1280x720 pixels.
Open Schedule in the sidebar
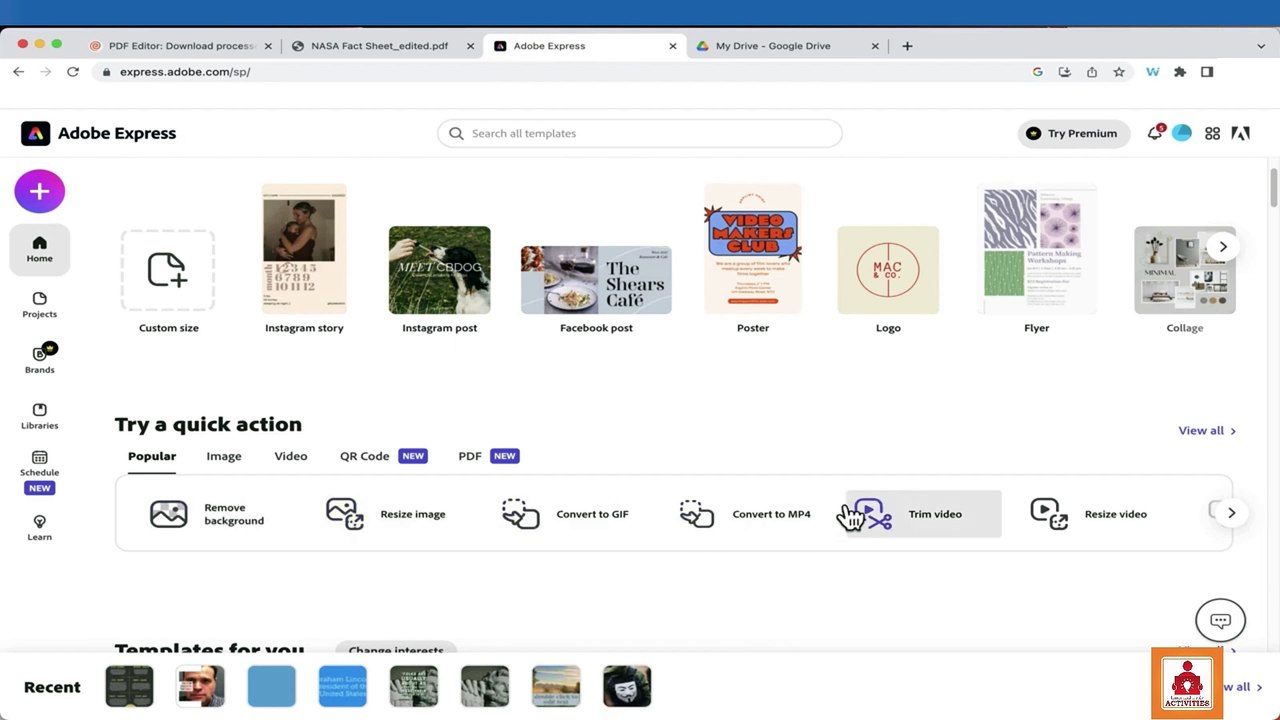point(40,472)
